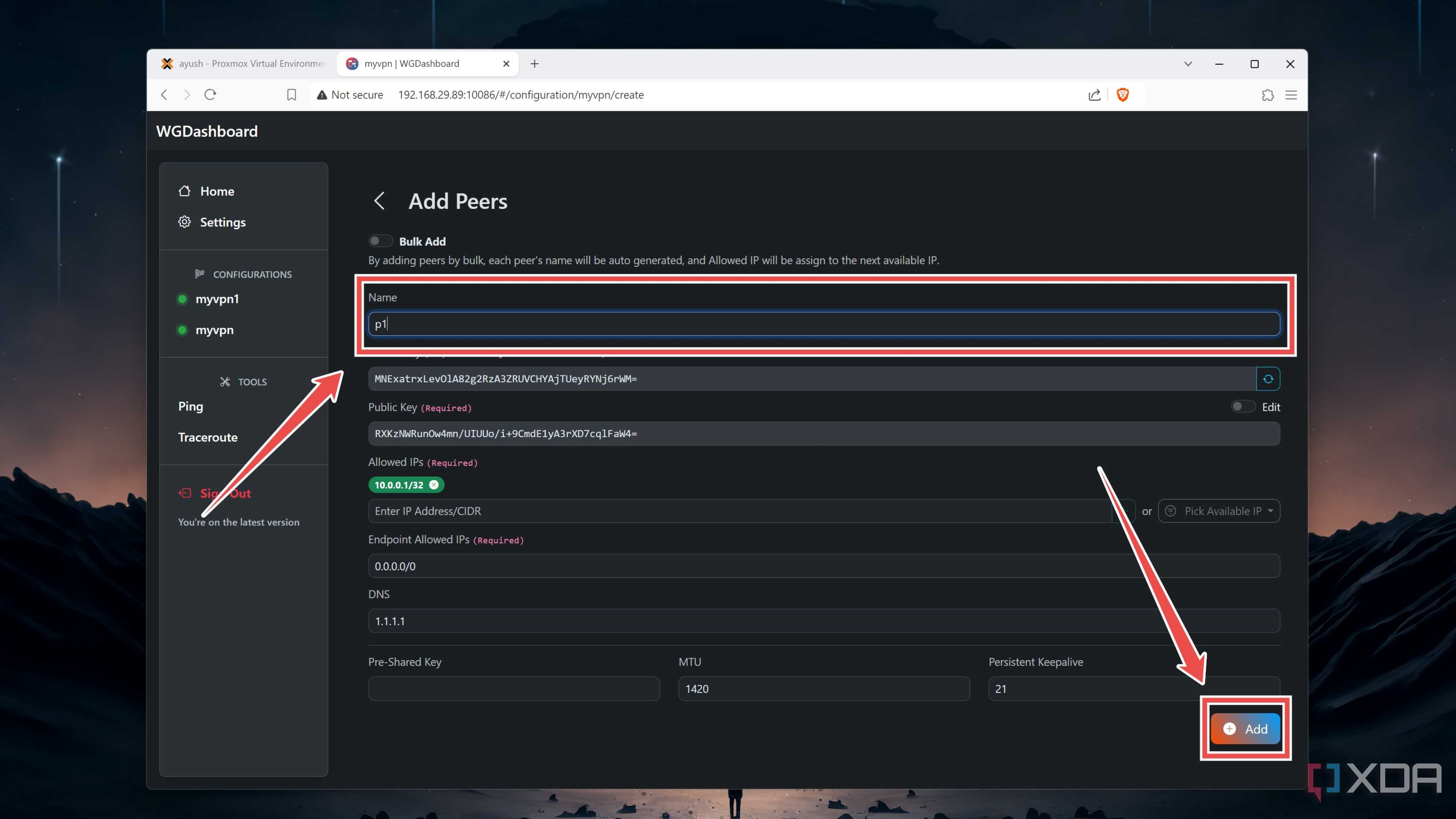This screenshot has height=819, width=1456.
Task: Click the Settings gear icon
Action: tap(184, 221)
